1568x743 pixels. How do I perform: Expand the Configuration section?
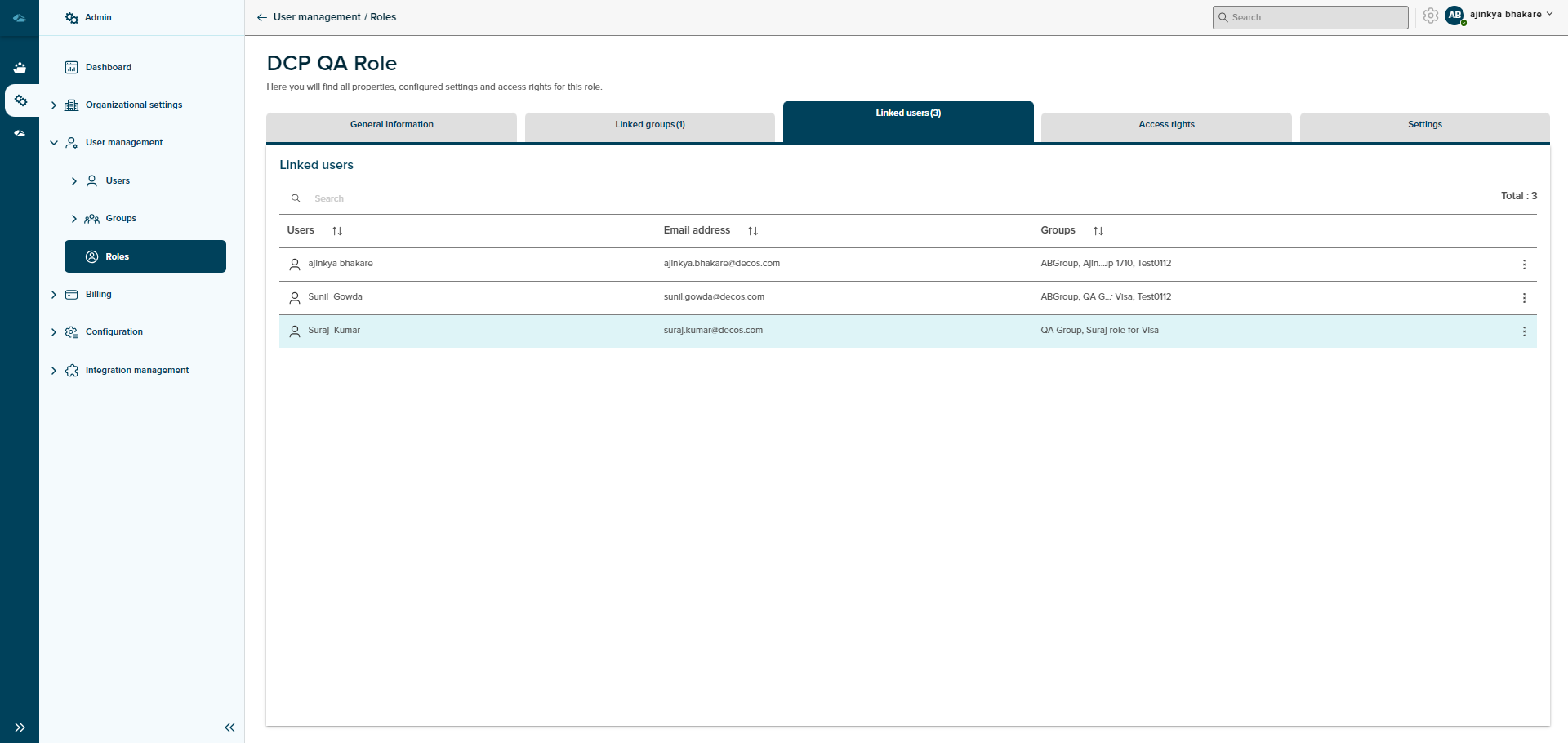55,331
